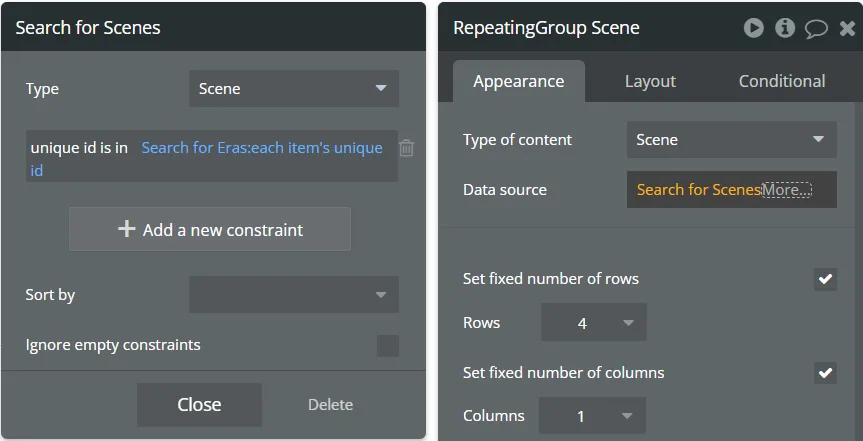The height and width of the screenshot is (441, 863).
Task: Click the Ignore empty constraints label
Action: pos(113,345)
